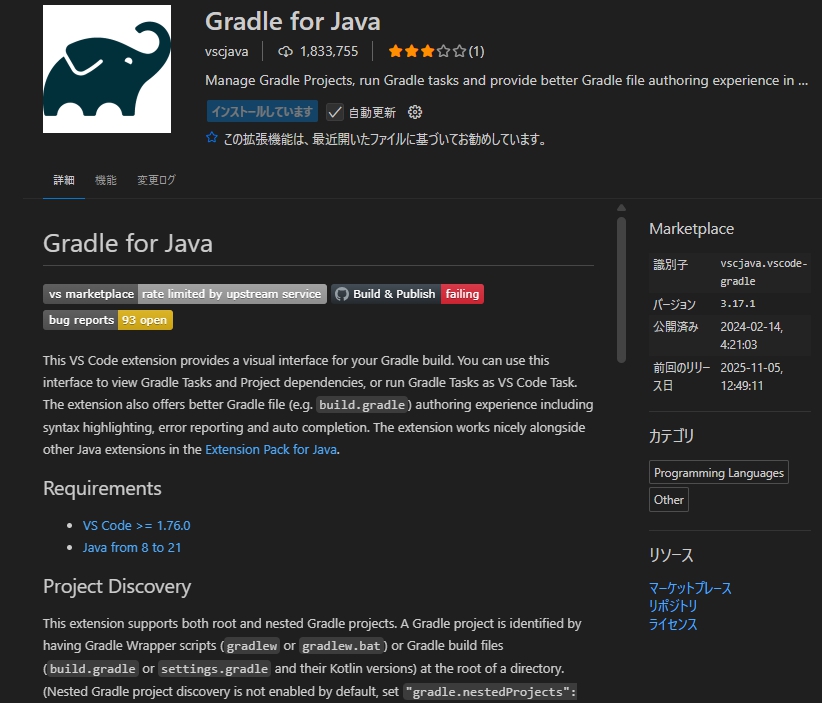822x703 pixels.
Task: Click the Requirements heading
Action: (x=102, y=489)
